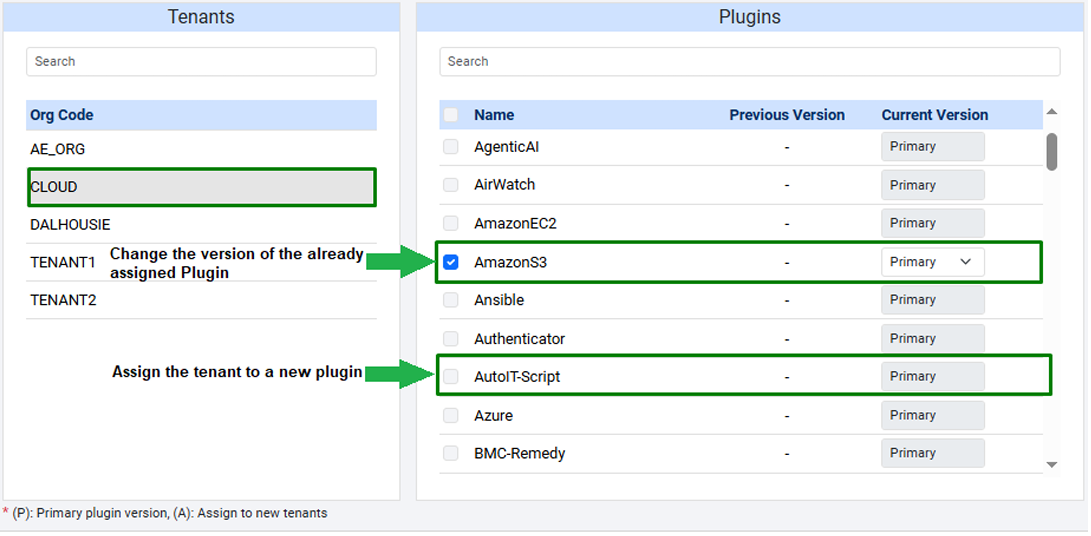The image size is (1091, 536).
Task: Click the Previous Version column header
Action: tap(787, 115)
